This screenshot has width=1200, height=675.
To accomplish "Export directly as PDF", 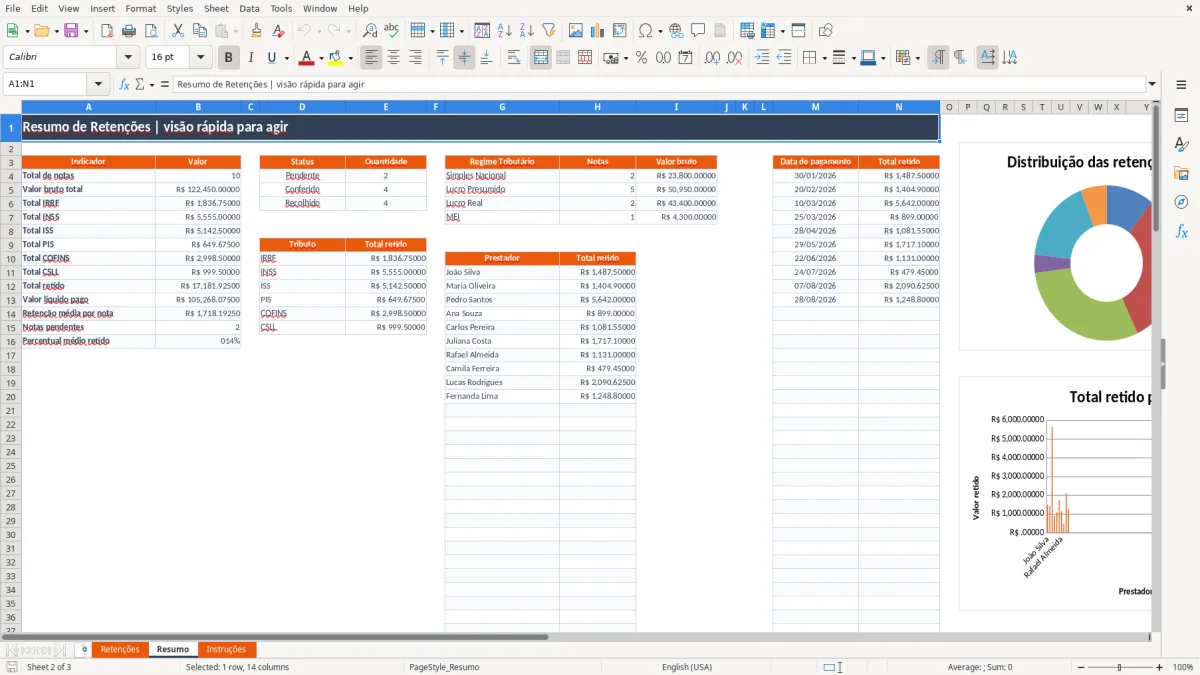I will point(107,31).
